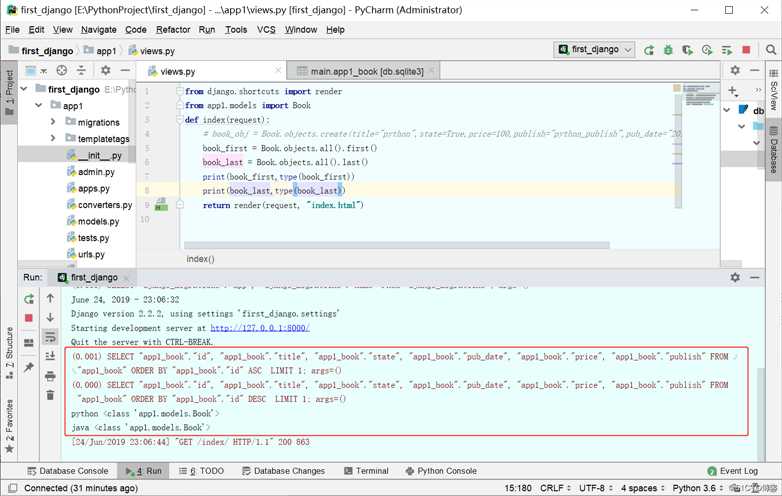Screen dimensions: 782x496
Task: Expand the migrations folder
Action: pyautogui.click(x=53, y=122)
